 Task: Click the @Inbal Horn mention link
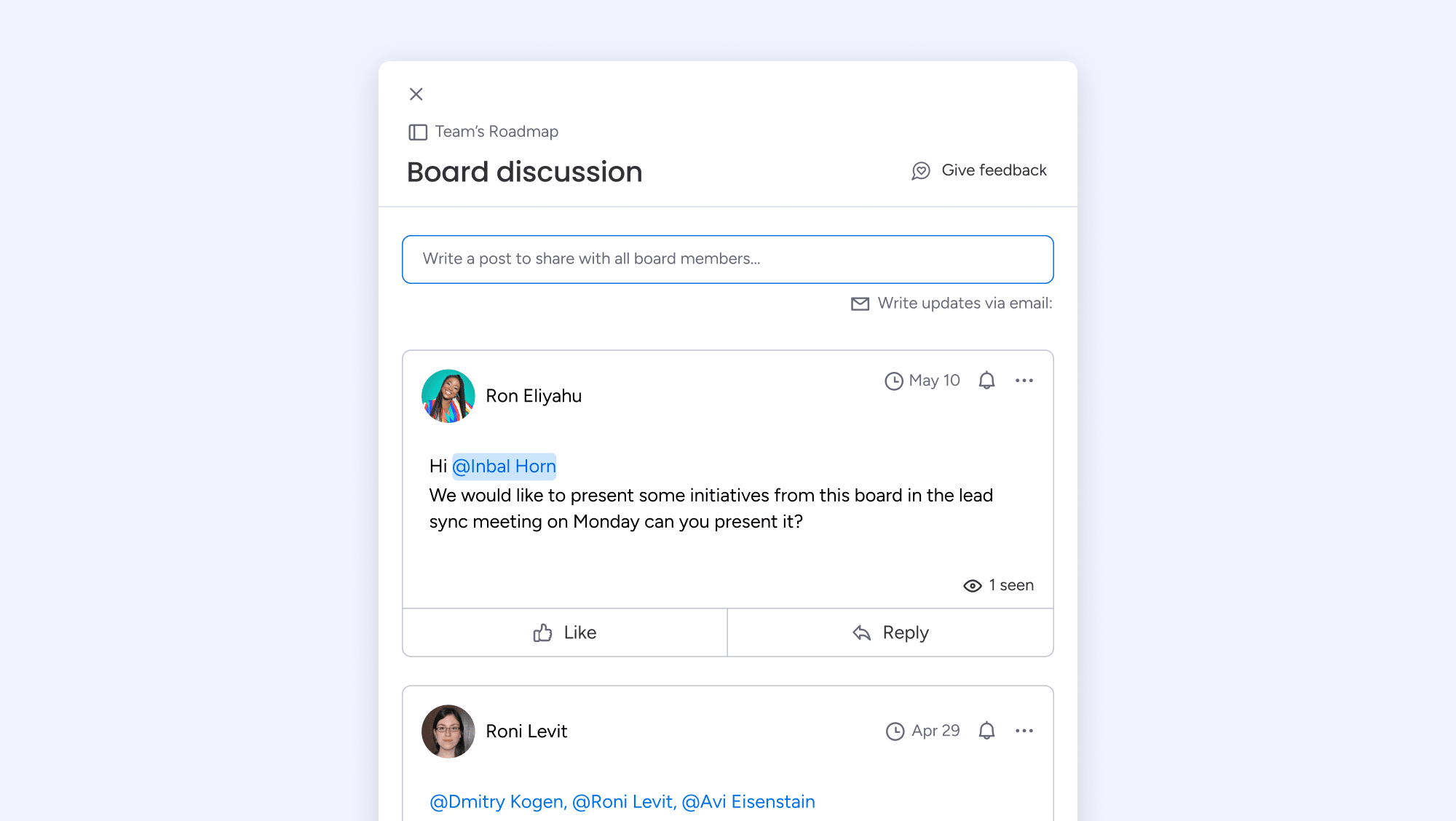(504, 466)
